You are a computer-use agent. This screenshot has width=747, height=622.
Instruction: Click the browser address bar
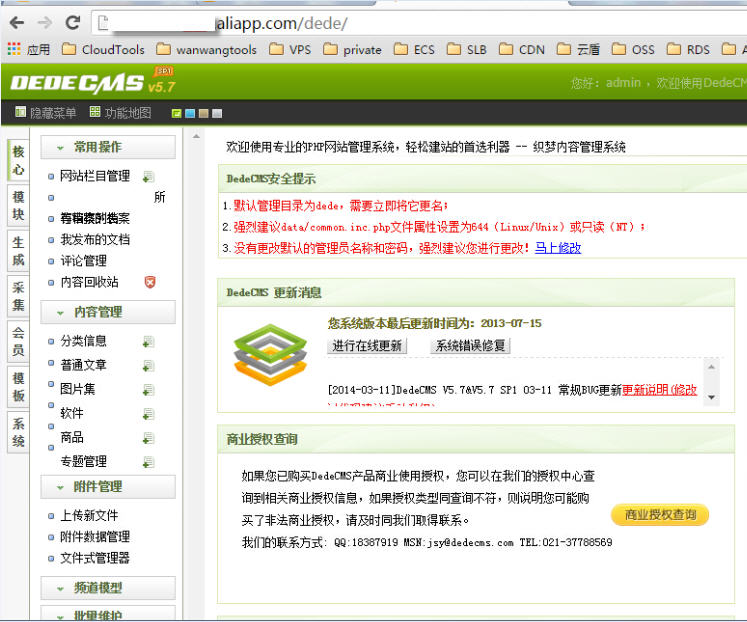click(x=419, y=23)
